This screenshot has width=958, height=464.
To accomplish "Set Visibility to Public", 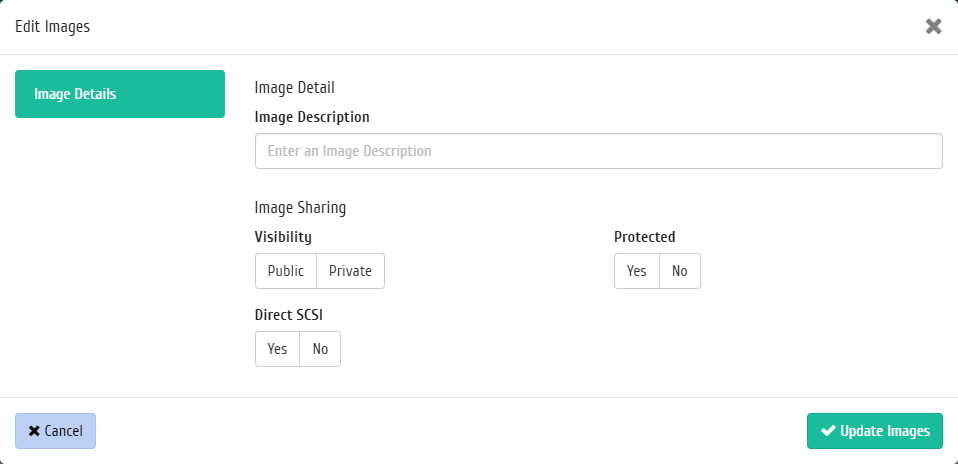I will [x=286, y=271].
